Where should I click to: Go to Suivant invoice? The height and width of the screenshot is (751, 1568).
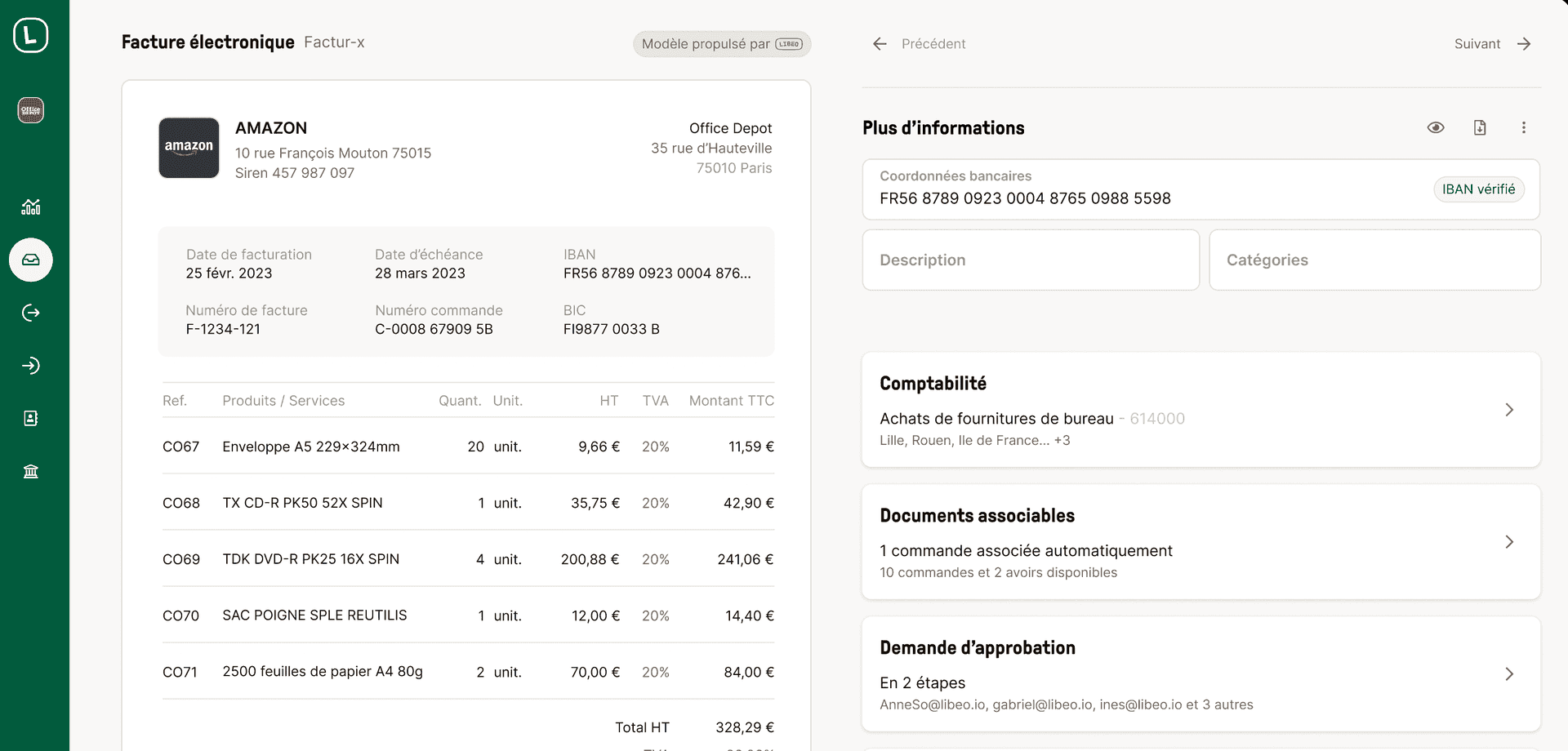click(x=1477, y=44)
